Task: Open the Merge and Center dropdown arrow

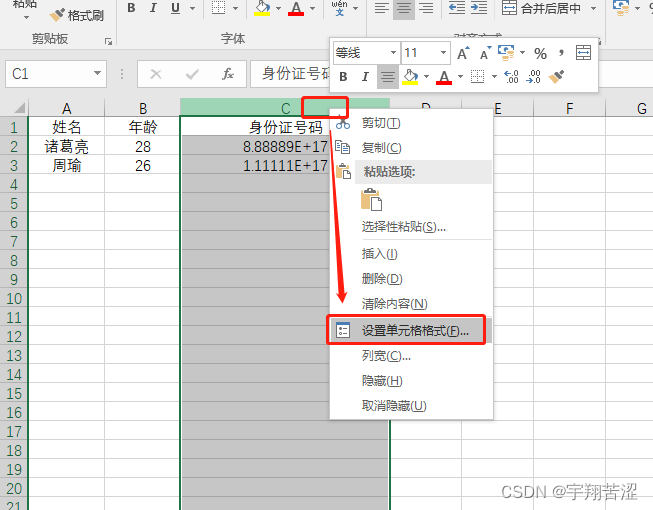Action: (x=593, y=8)
